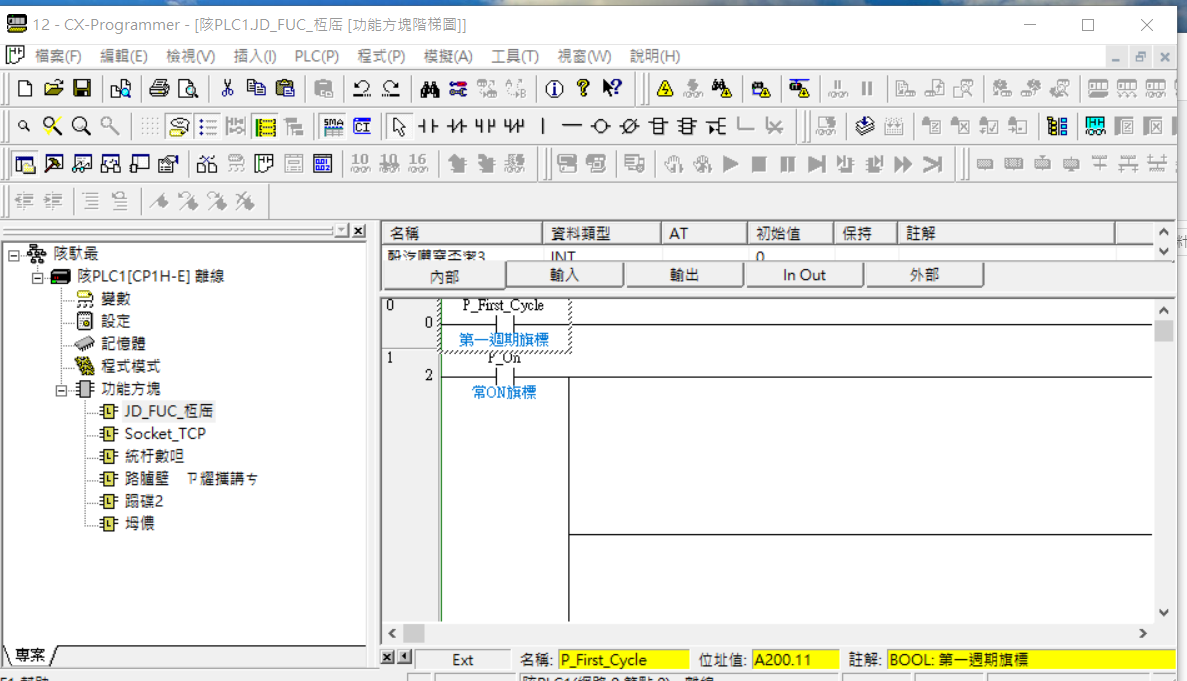Collapse the PLC1[CP1H-E] tree node
Viewport: 1187px width, 681px height.
click(38, 276)
